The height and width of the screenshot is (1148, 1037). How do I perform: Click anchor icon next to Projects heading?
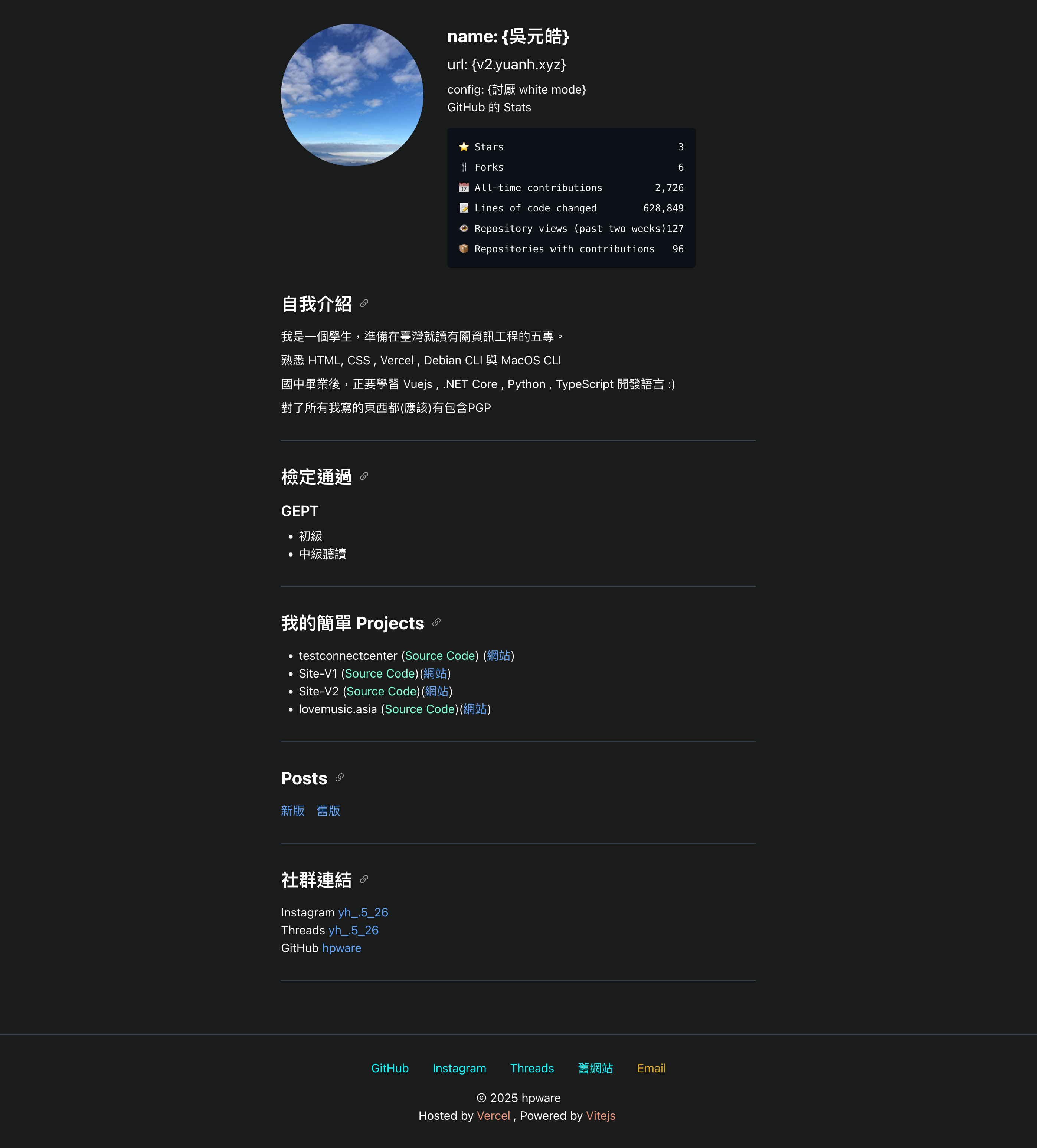click(x=436, y=622)
